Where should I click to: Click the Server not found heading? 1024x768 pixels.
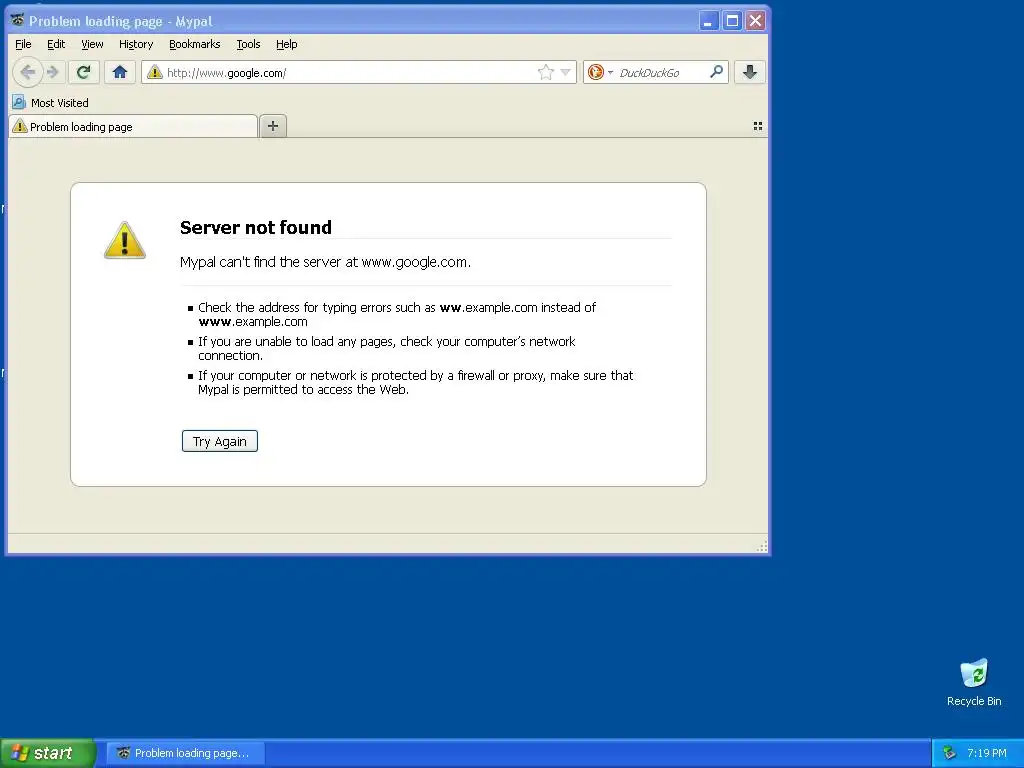pyautogui.click(x=256, y=227)
